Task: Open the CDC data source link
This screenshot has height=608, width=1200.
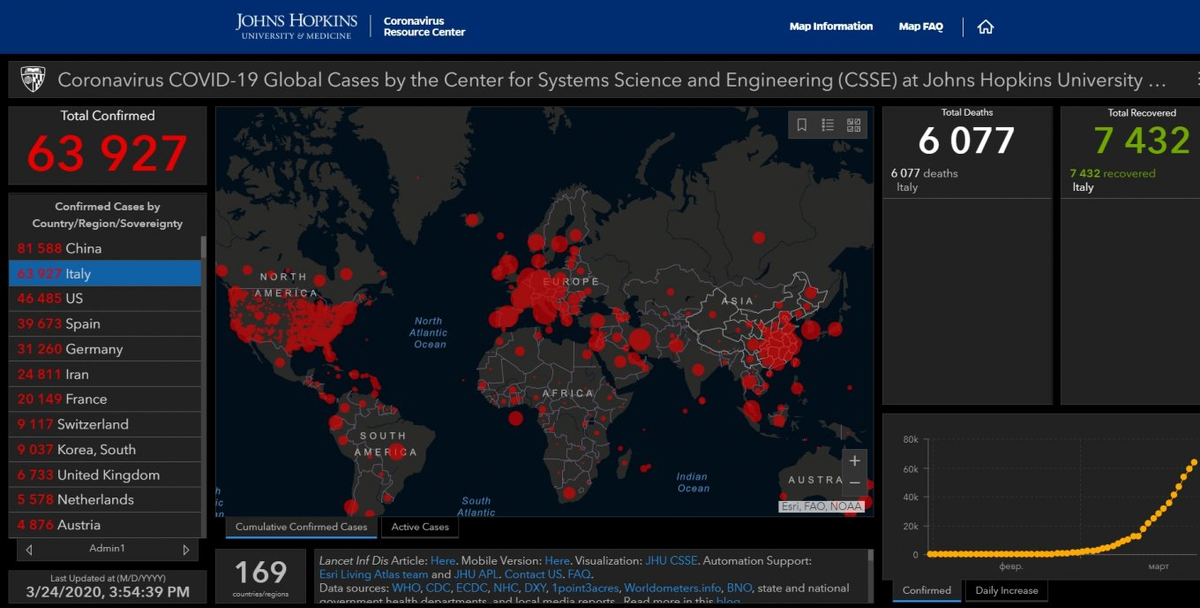Action: [x=438, y=587]
